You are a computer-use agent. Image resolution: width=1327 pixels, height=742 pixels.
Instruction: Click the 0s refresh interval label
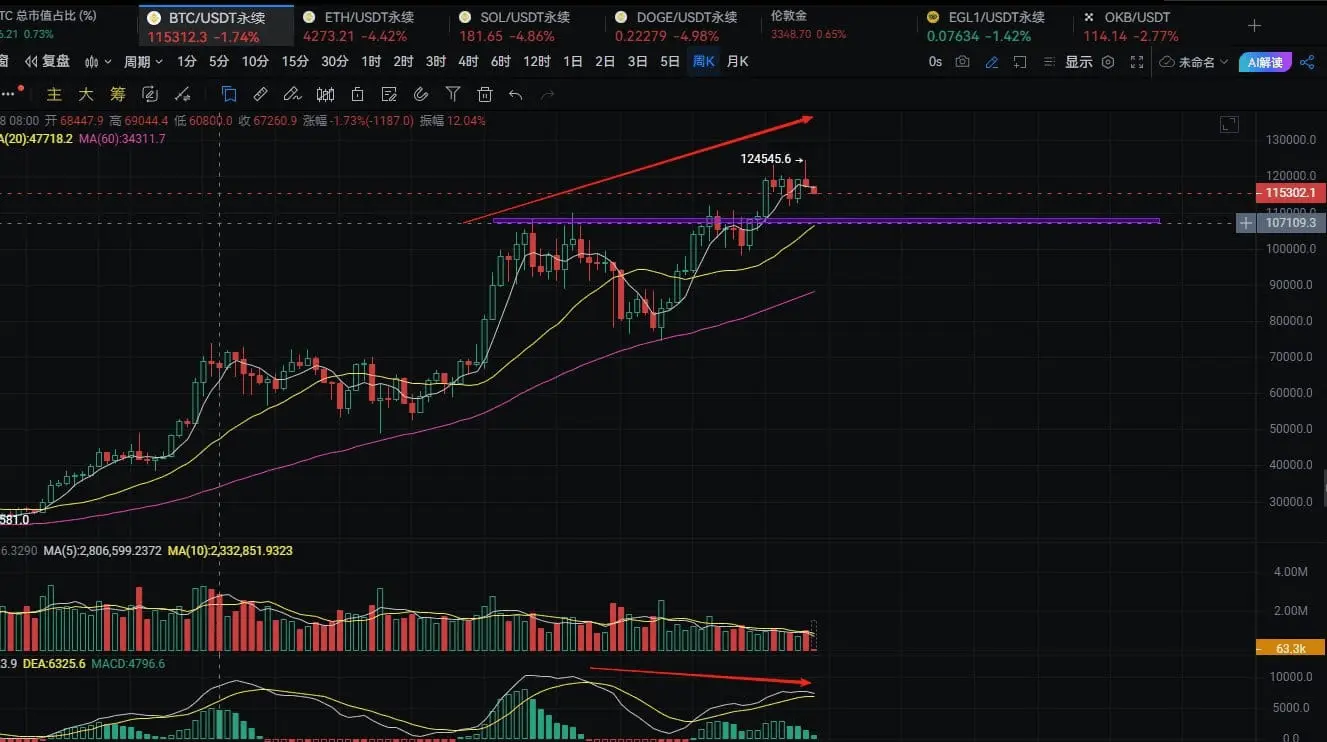pyautogui.click(x=935, y=62)
